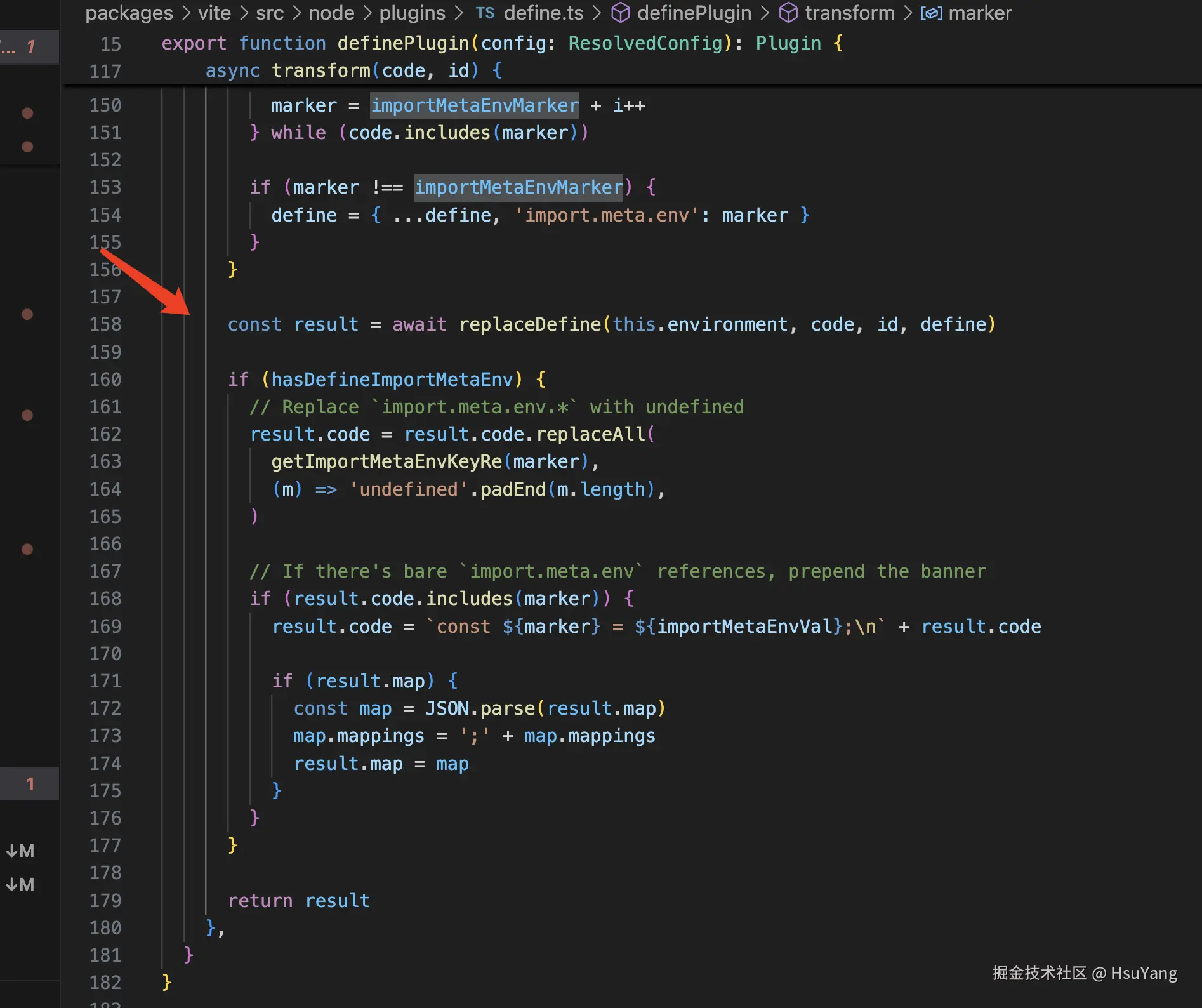Click the getImportMetaEnvKeyRe function call
Image resolution: width=1202 pixels, height=1008 pixels.
(x=386, y=461)
